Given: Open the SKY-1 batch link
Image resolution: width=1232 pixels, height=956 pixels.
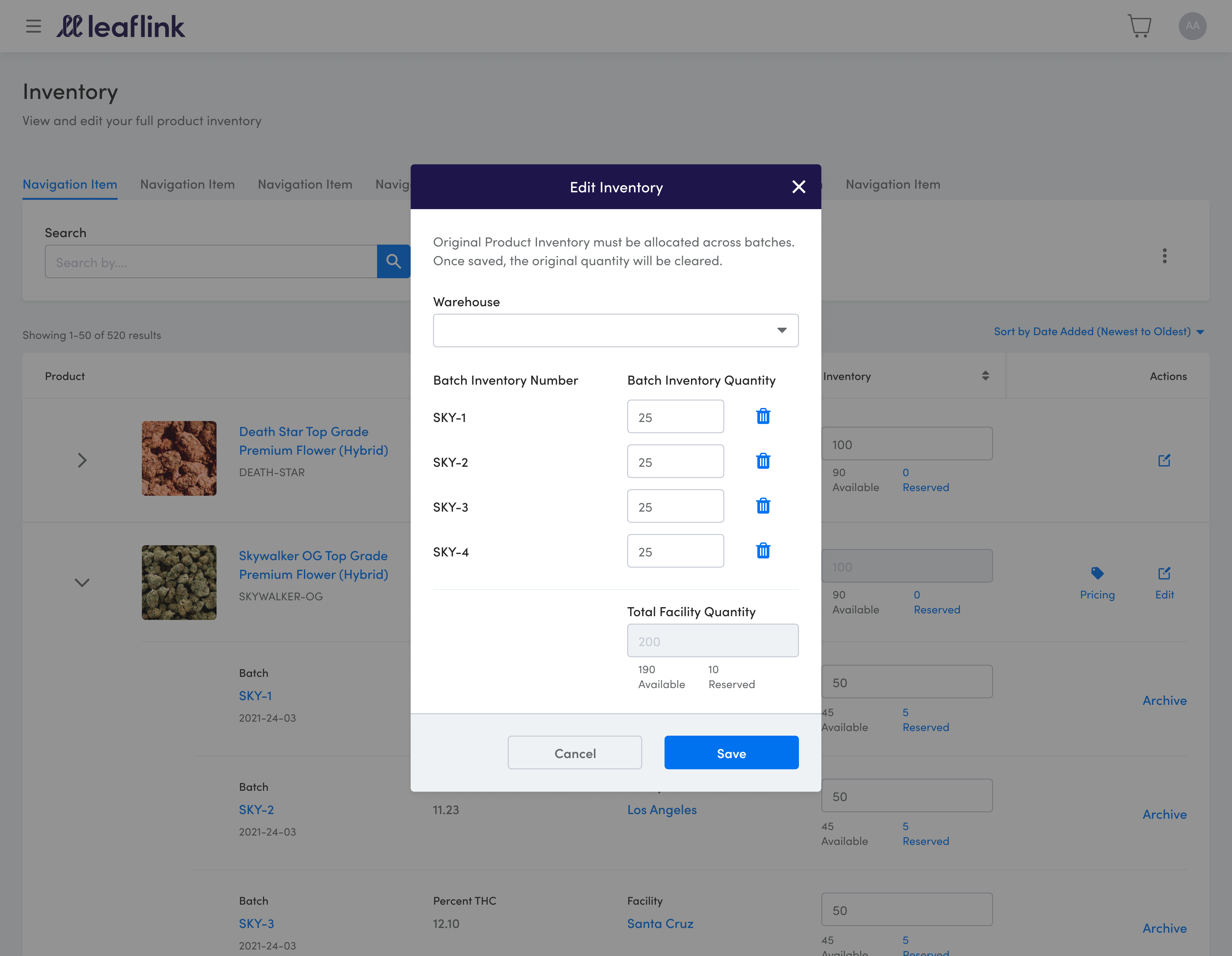Looking at the screenshot, I should pyautogui.click(x=255, y=696).
